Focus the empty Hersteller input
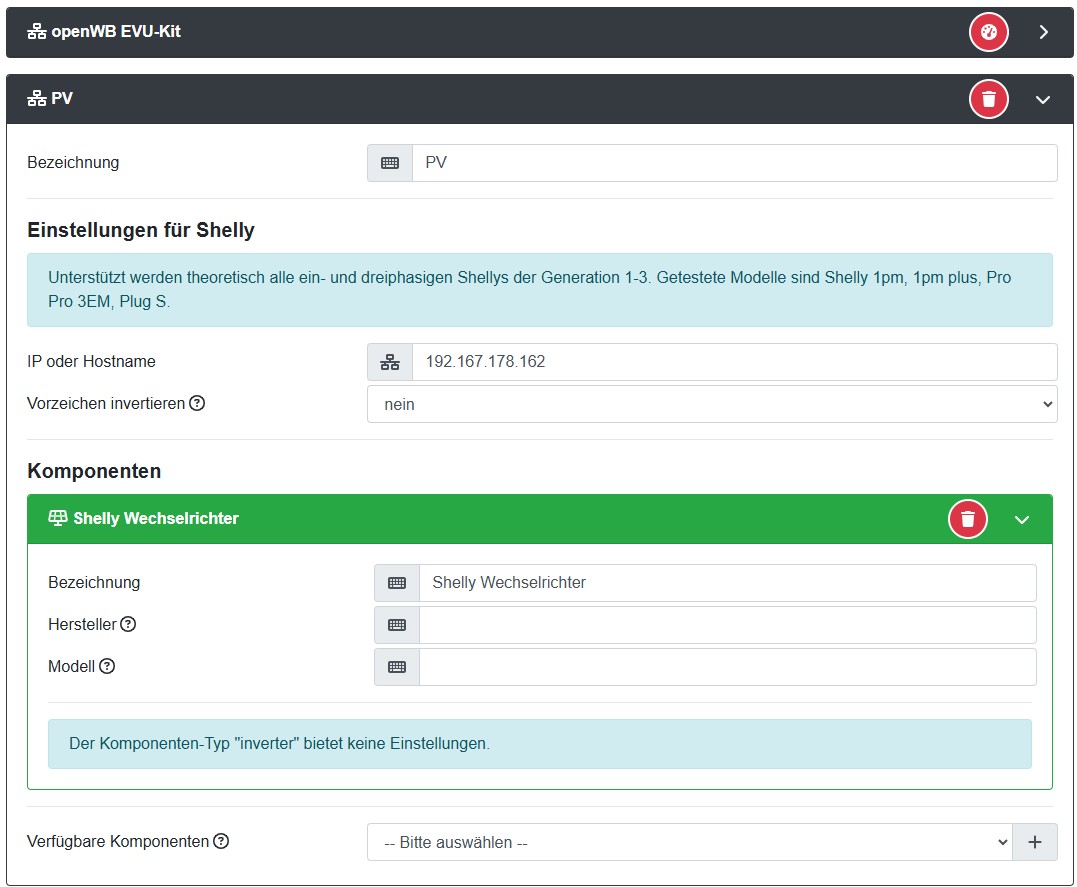The height and width of the screenshot is (887, 1077). pos(727,625)
